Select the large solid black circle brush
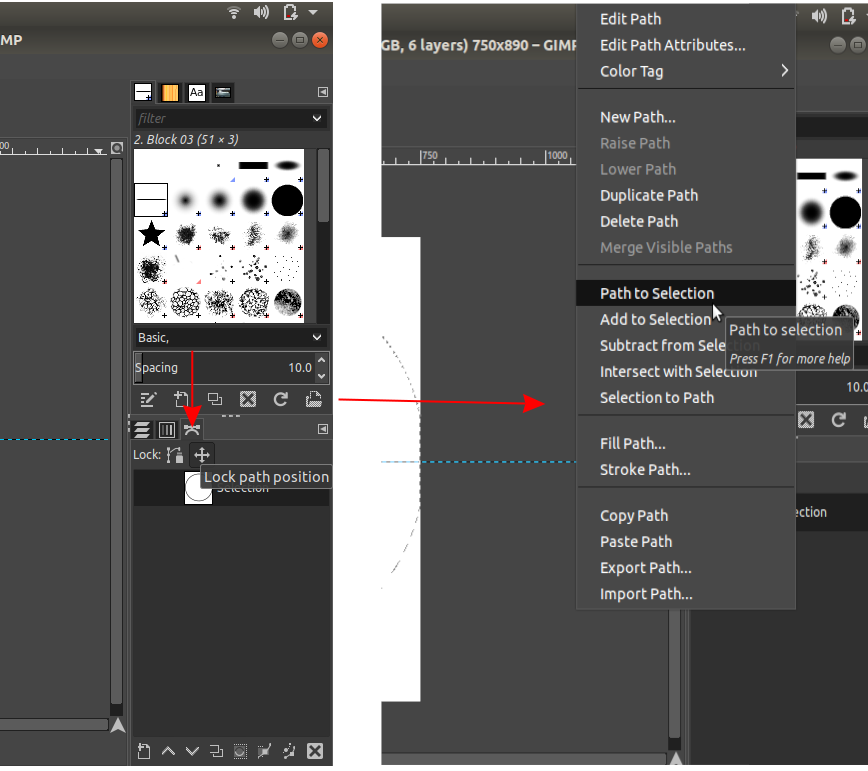Viewport: 868px width, 771px height. click(287, 200)
